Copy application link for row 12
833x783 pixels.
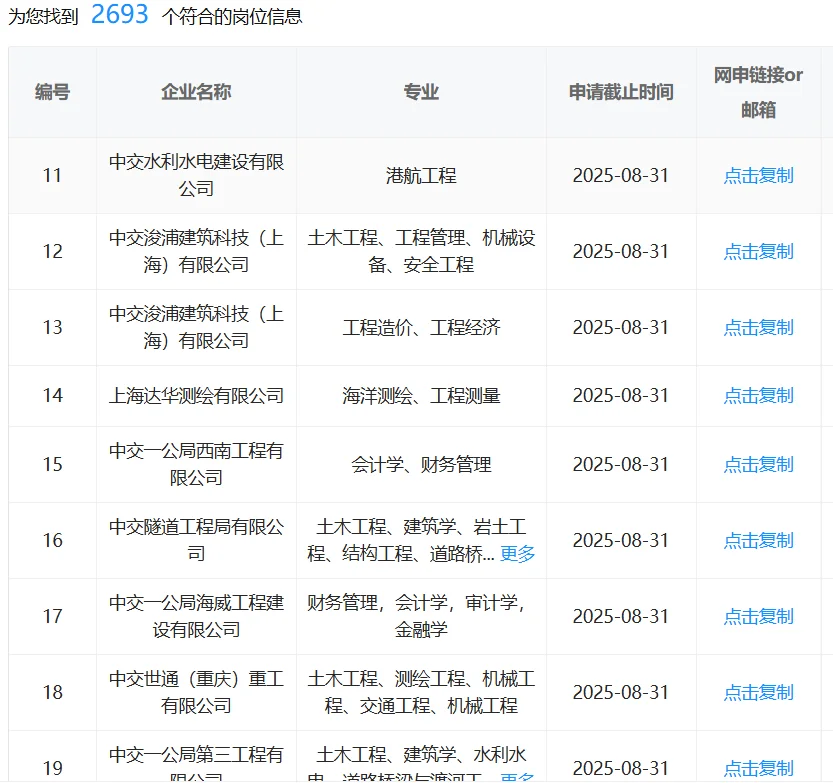758,252
